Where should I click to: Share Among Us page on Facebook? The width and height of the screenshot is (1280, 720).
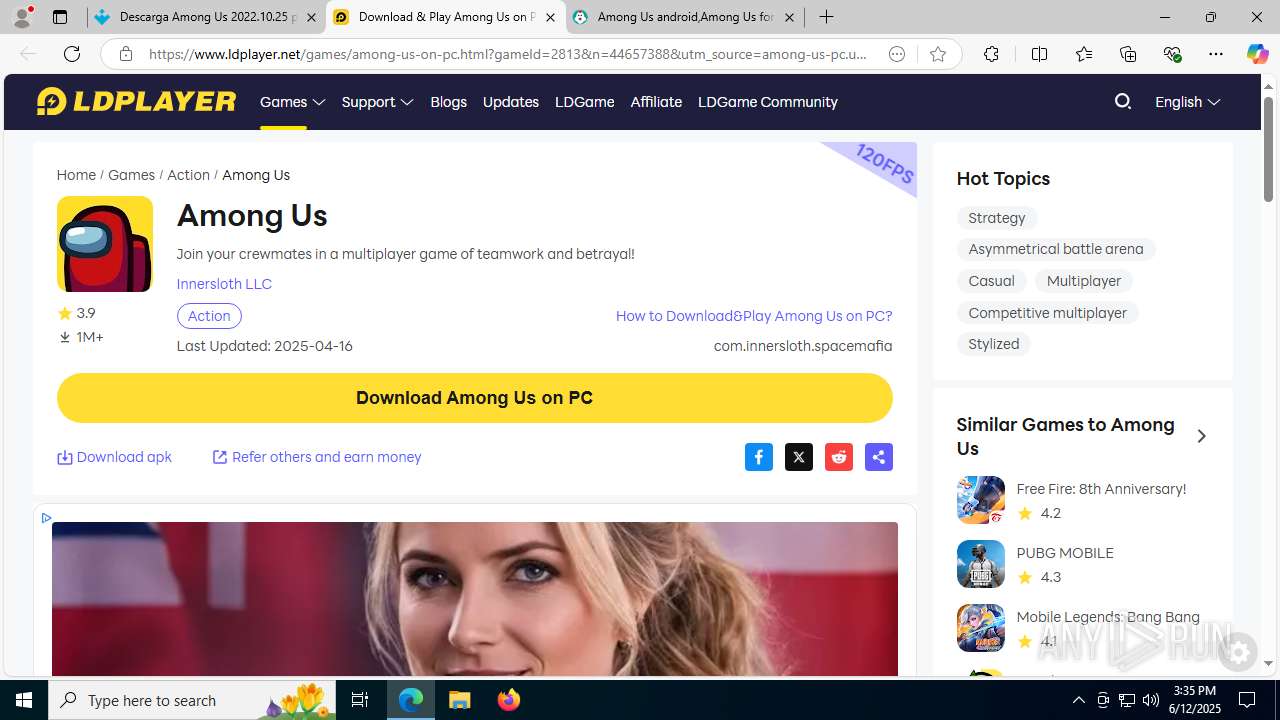759,457
